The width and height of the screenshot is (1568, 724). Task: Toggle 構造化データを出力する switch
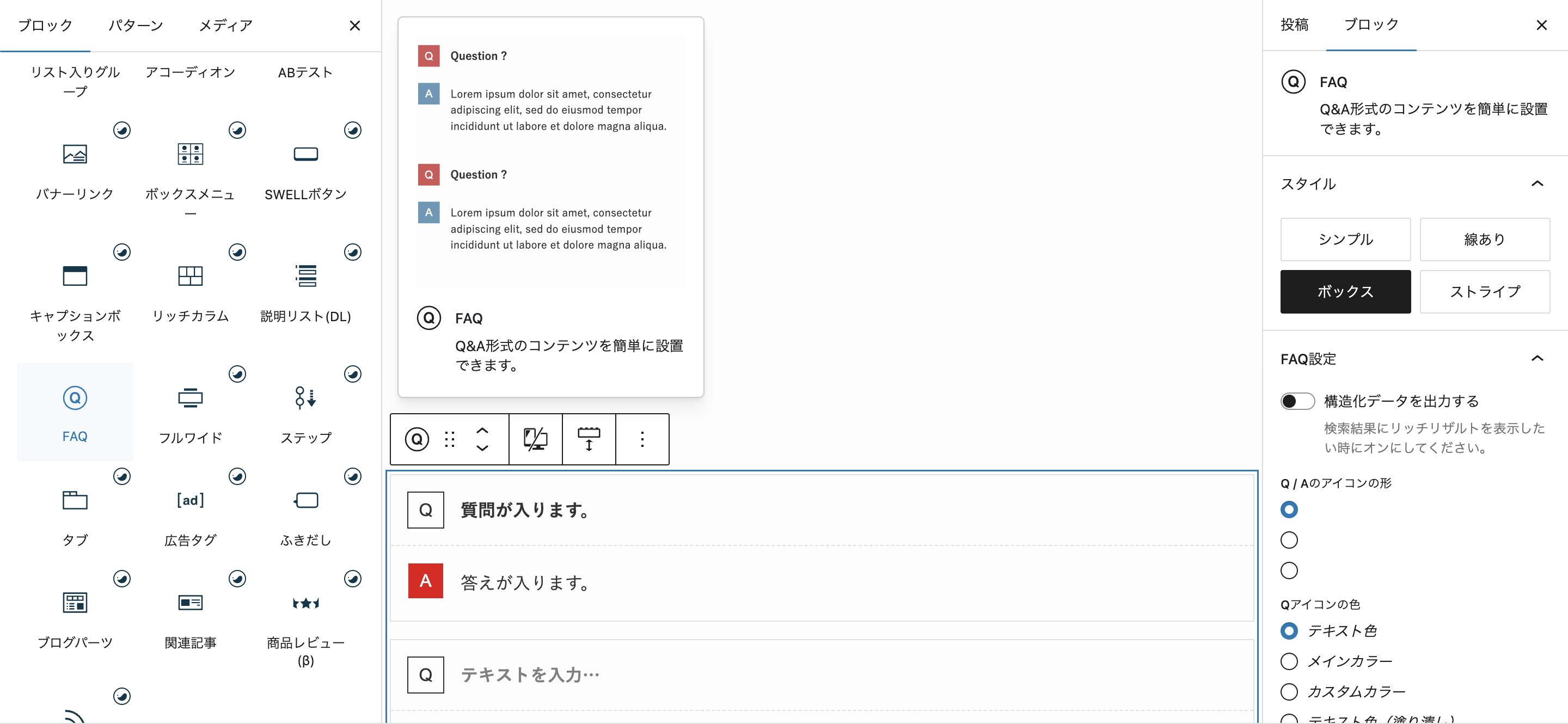(x=1297, y=401)
